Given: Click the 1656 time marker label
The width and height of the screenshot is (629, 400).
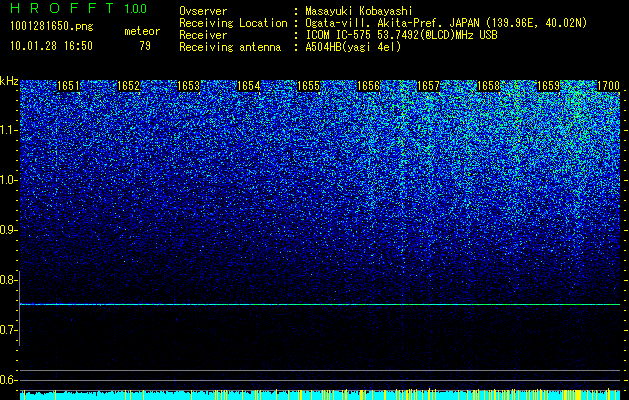Looking at the screenshot, I should coord(369,86).
